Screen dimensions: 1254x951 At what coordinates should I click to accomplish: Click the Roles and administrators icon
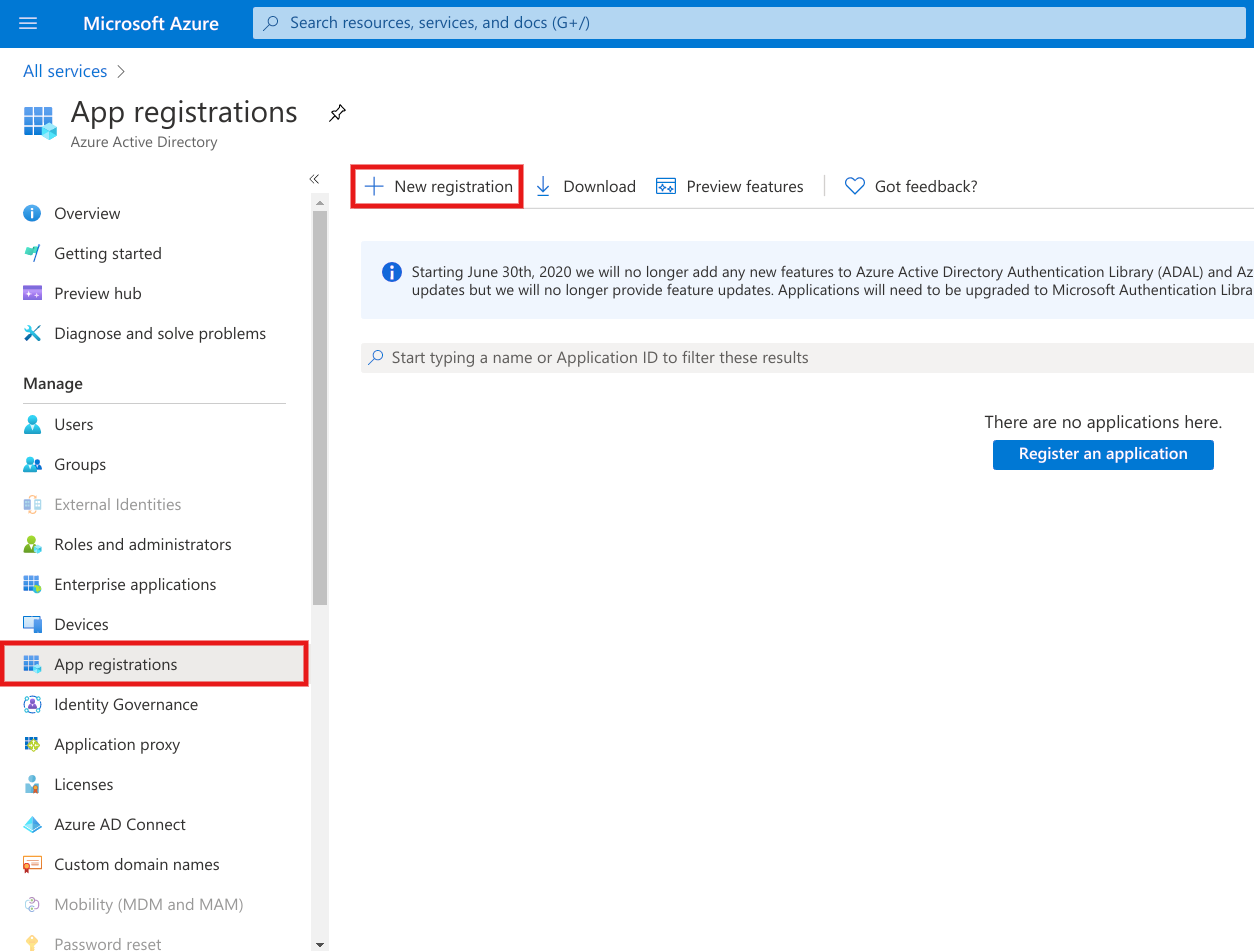[x=32, y=544]
